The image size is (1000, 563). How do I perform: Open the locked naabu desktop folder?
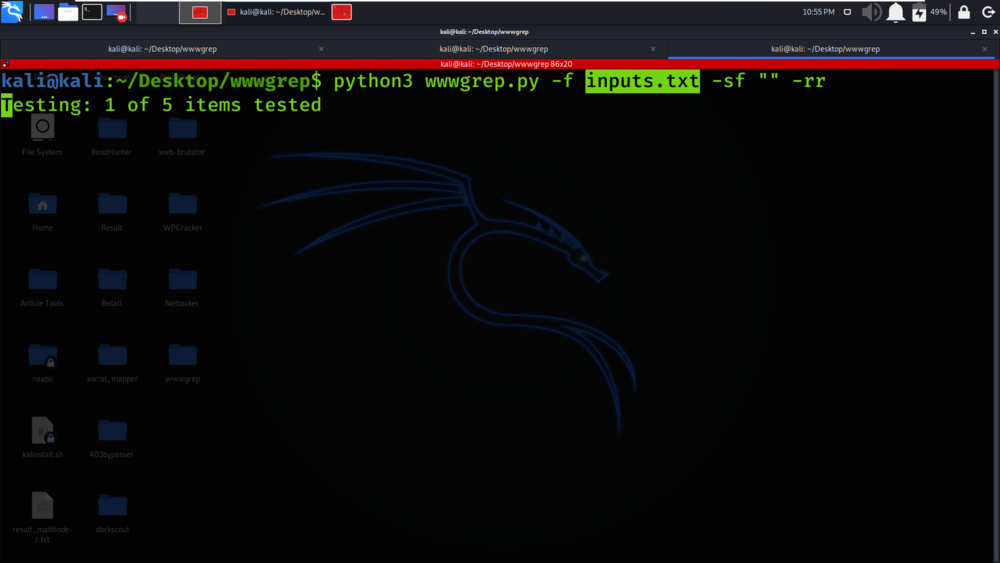(43, 362)
